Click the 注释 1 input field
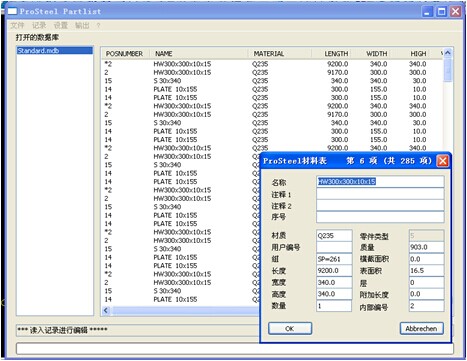Image resolution: width=467 pixels, height=361 pixels. tap(380, 194)
